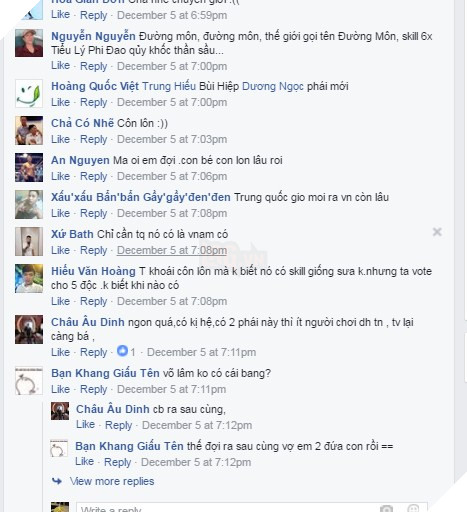Screen dimensions: 467x512
Task: Click the camera icon in reply box
Action: pos(387,509)
